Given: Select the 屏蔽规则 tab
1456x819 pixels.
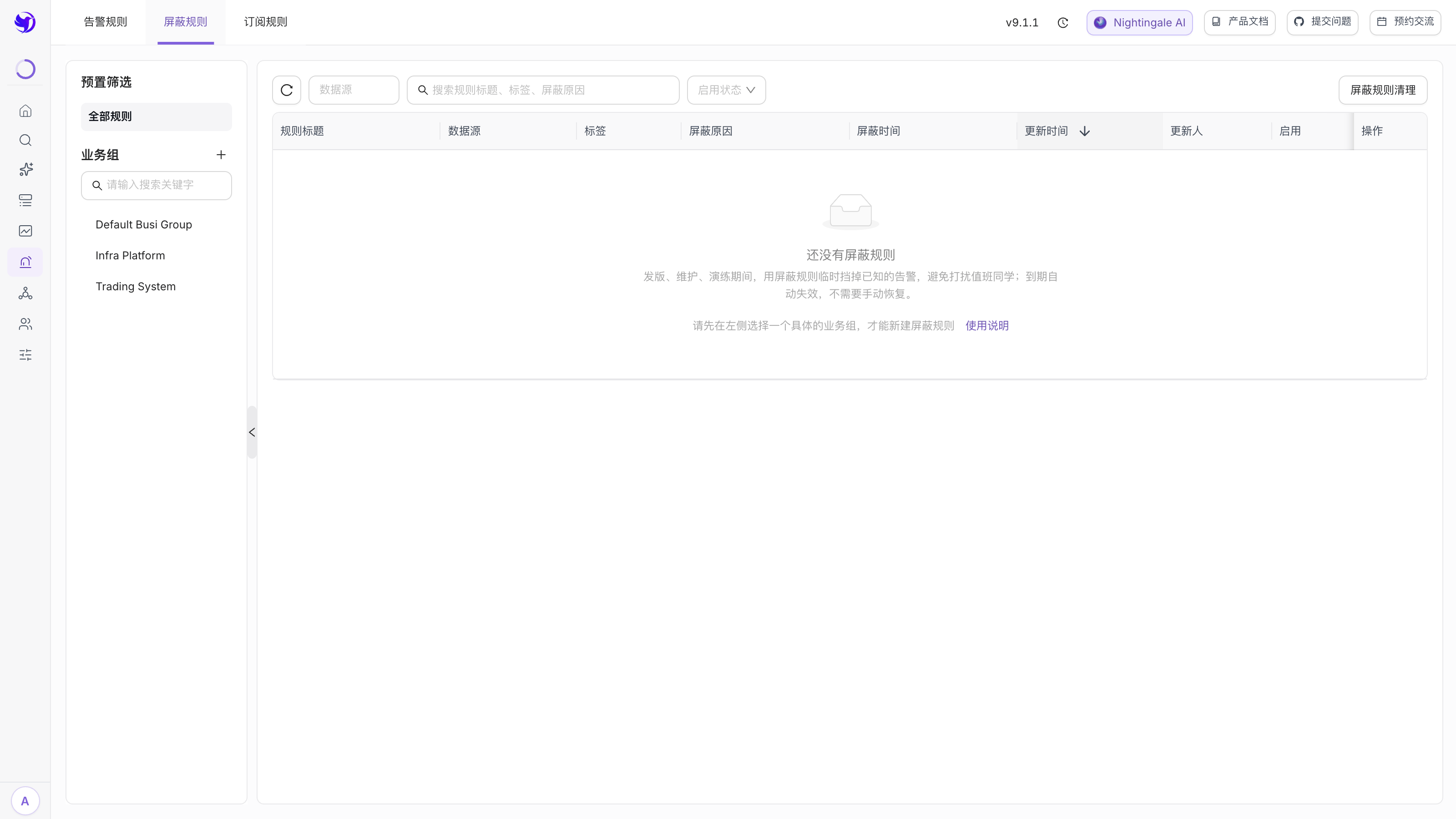Looking at the screenshot, I should (185, 22).
